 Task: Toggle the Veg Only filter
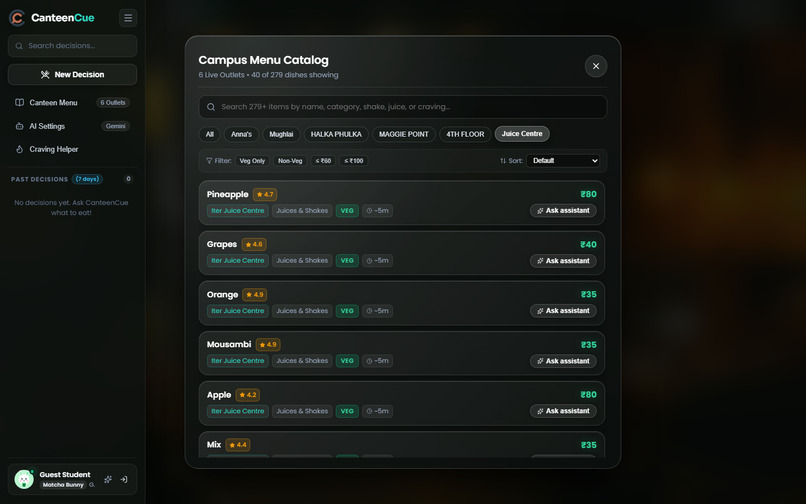[x=252, y=161]
